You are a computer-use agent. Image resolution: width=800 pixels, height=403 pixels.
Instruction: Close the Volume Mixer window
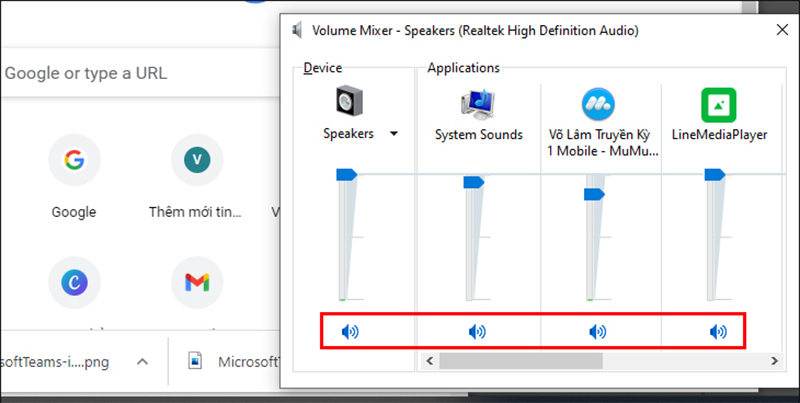(781, 30)
